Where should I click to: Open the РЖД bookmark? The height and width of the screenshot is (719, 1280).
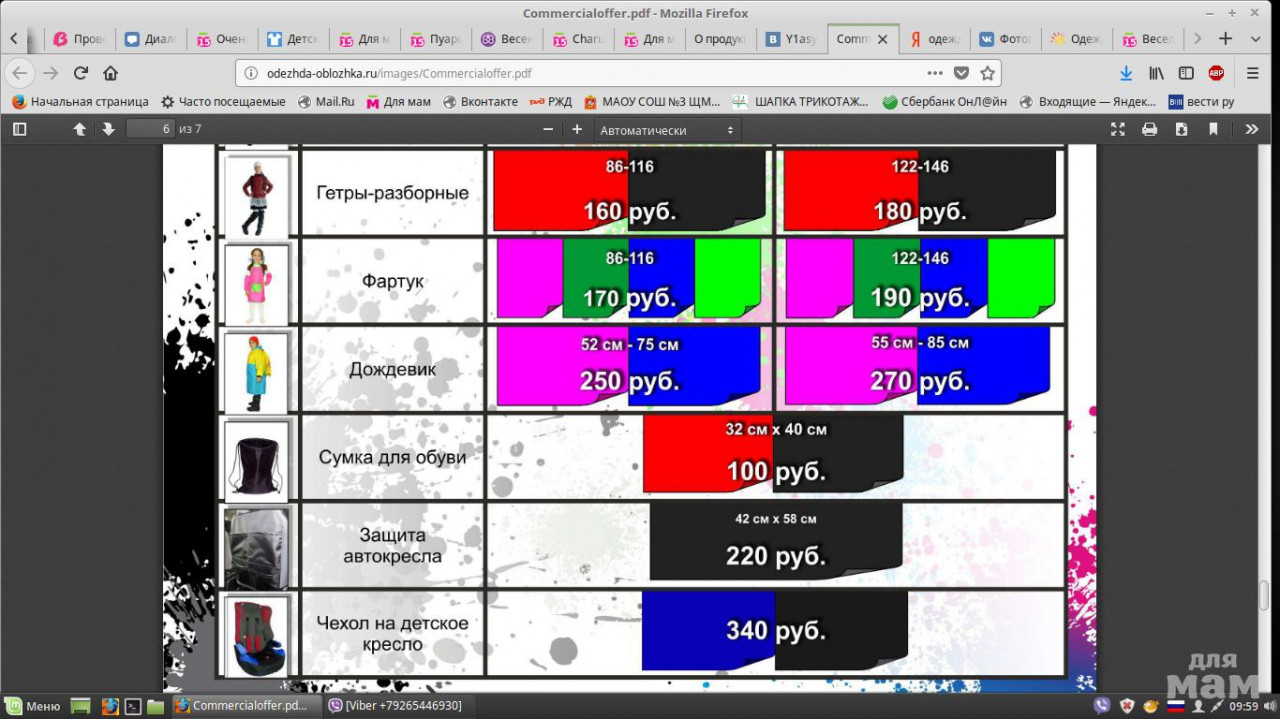pos(551,101)
